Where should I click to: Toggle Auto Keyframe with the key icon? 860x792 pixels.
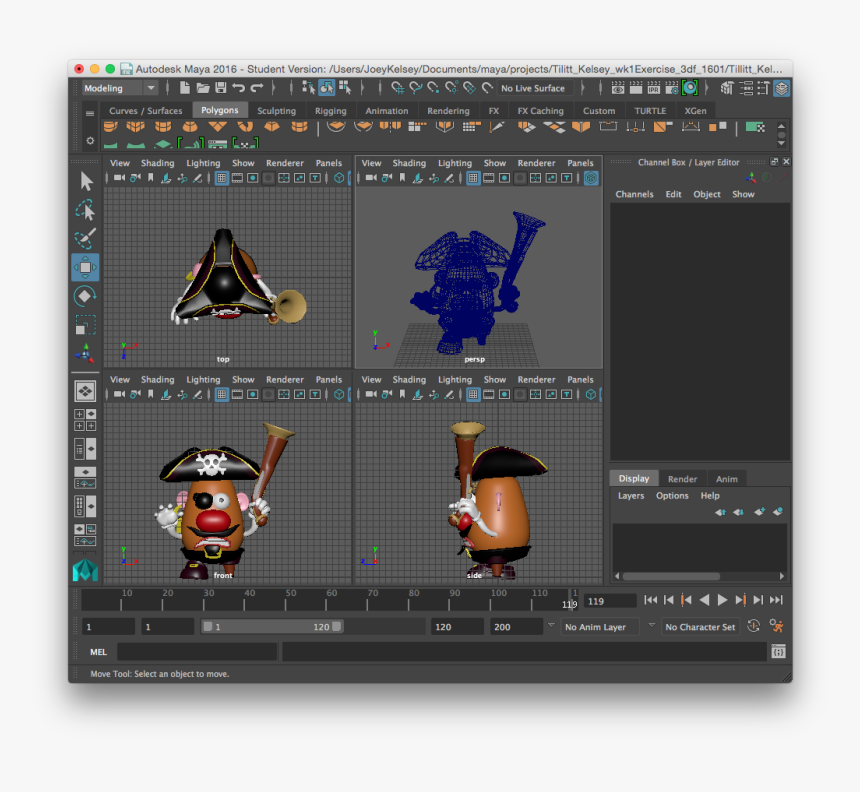pos(753,627)
